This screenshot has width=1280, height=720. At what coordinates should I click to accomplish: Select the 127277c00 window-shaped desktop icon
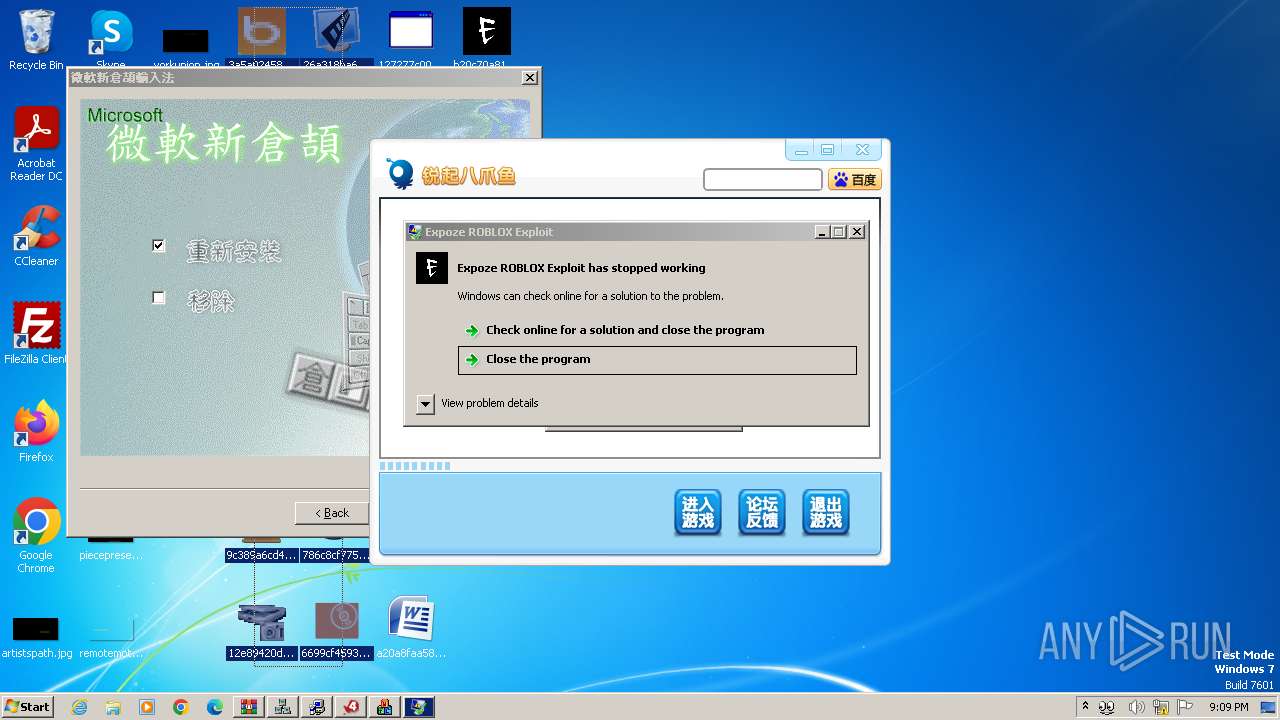coord(411,38)
